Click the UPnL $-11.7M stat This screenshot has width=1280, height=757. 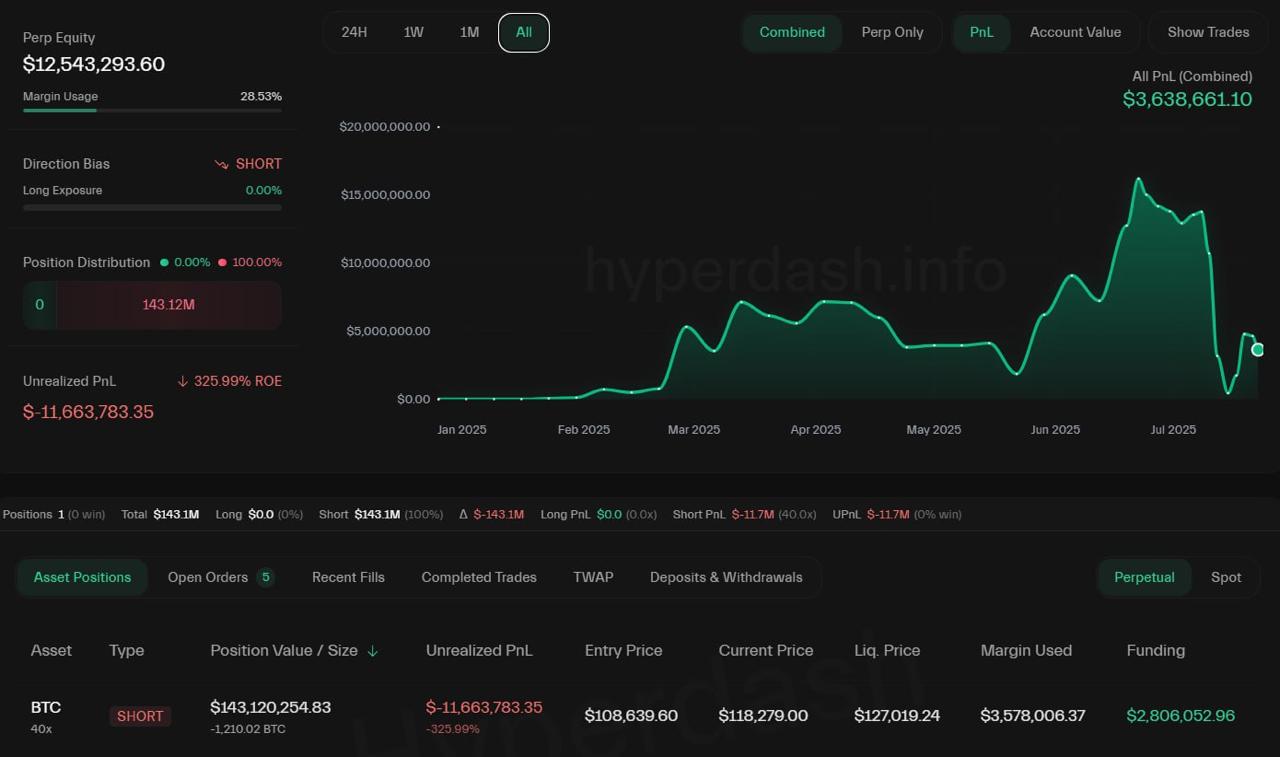[897, 514]
